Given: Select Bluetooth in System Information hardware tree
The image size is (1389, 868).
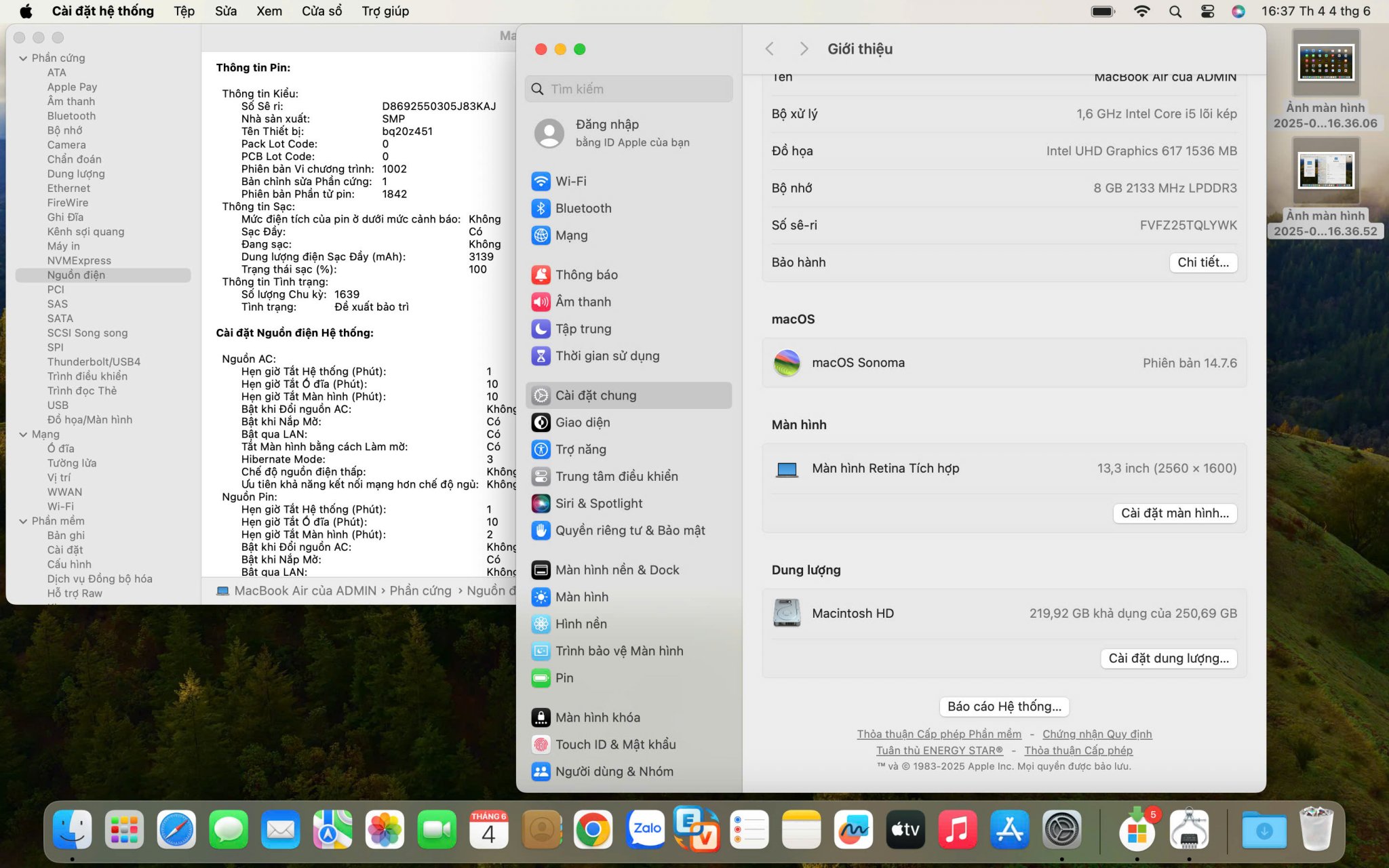Looking at the screenshot, I should coord(71,117).
